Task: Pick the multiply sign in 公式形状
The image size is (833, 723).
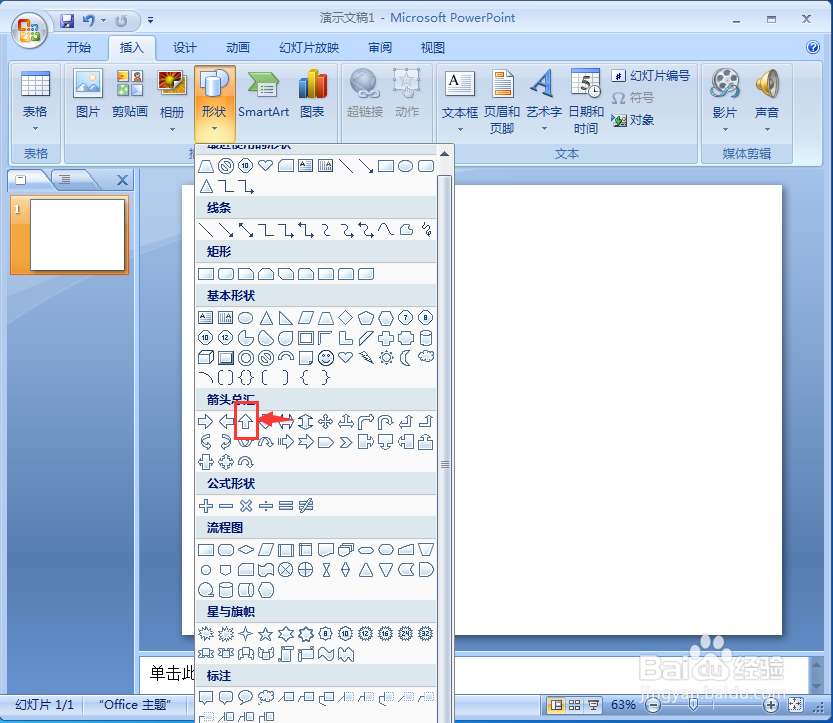Action: click(x=246, y=506)
